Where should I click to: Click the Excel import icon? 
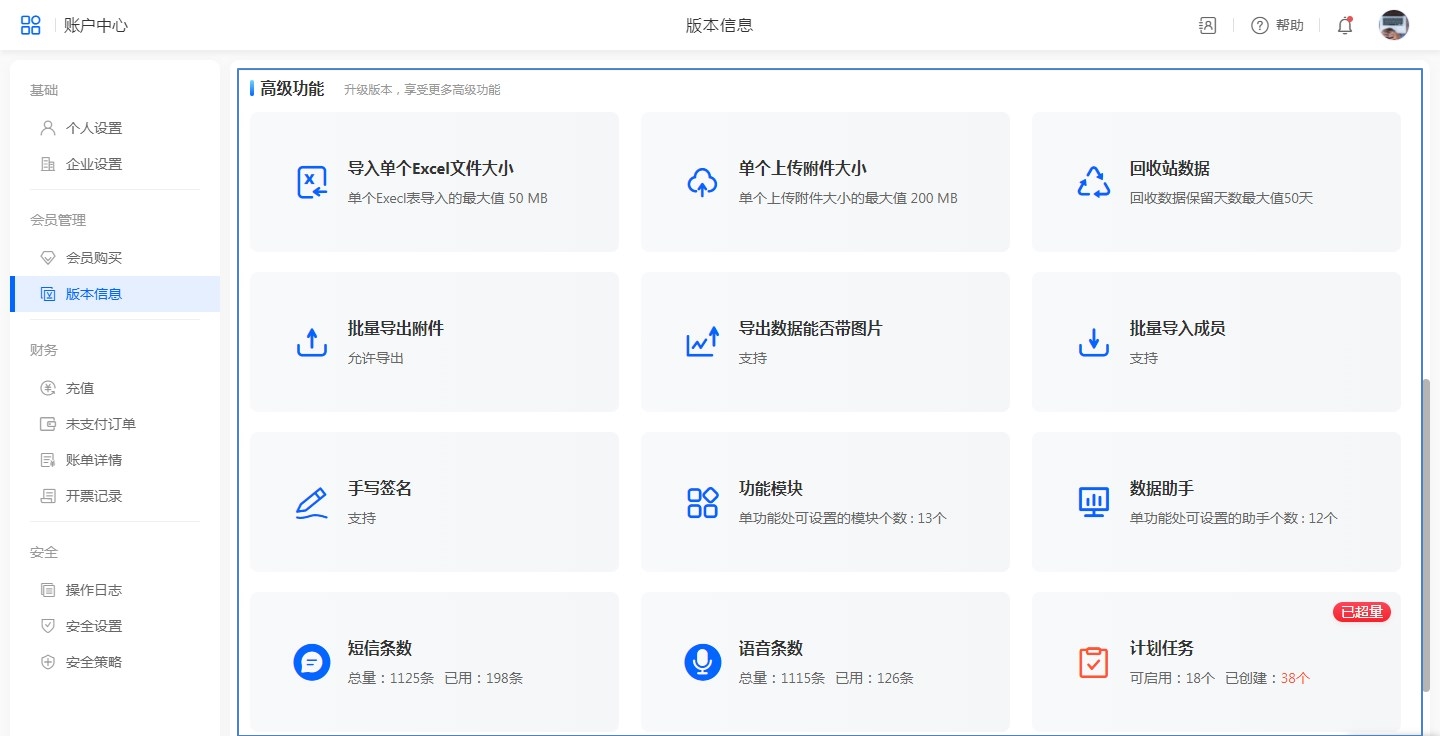[x=312, y=182]
